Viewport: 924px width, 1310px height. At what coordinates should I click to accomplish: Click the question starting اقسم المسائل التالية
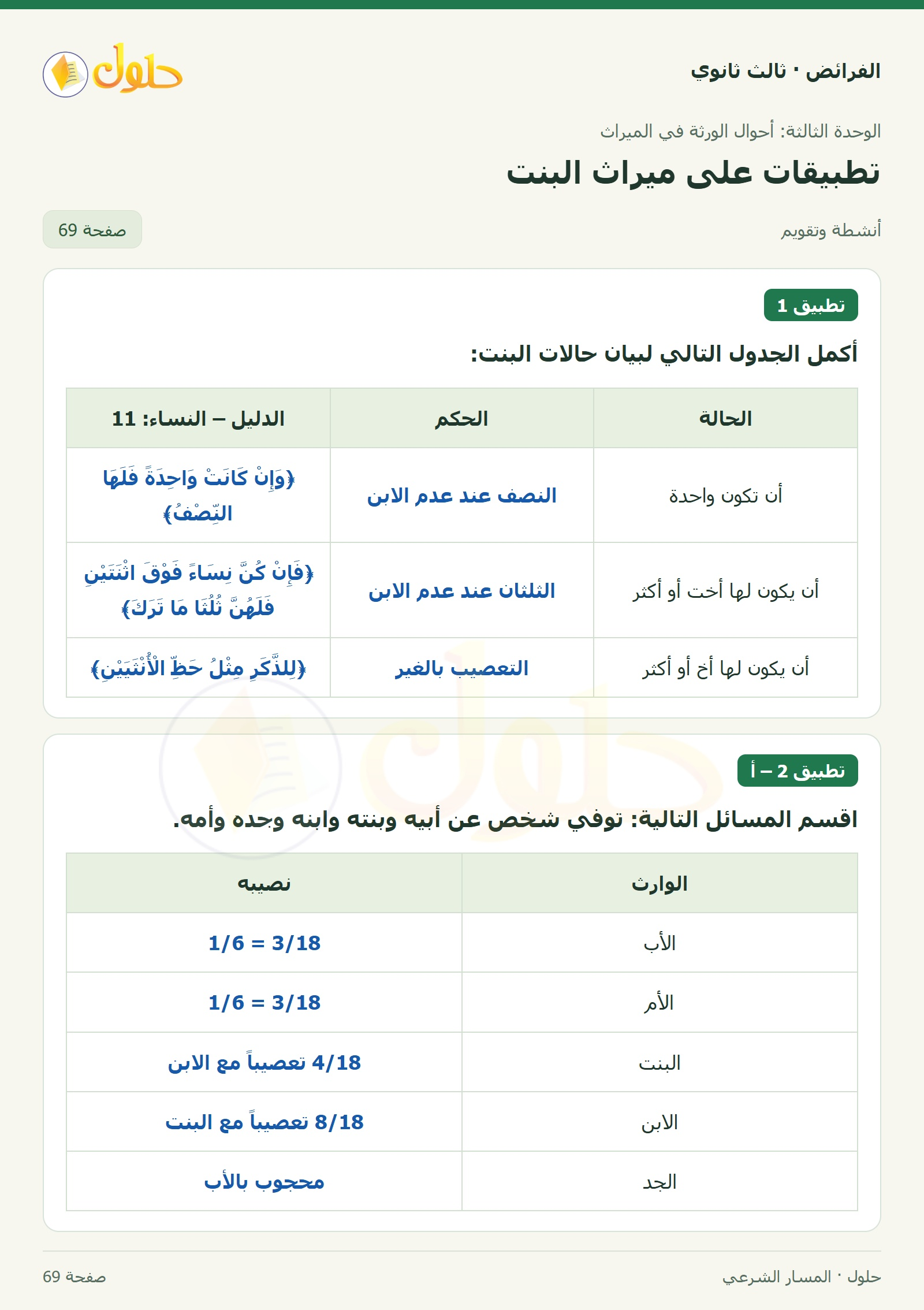515,819
